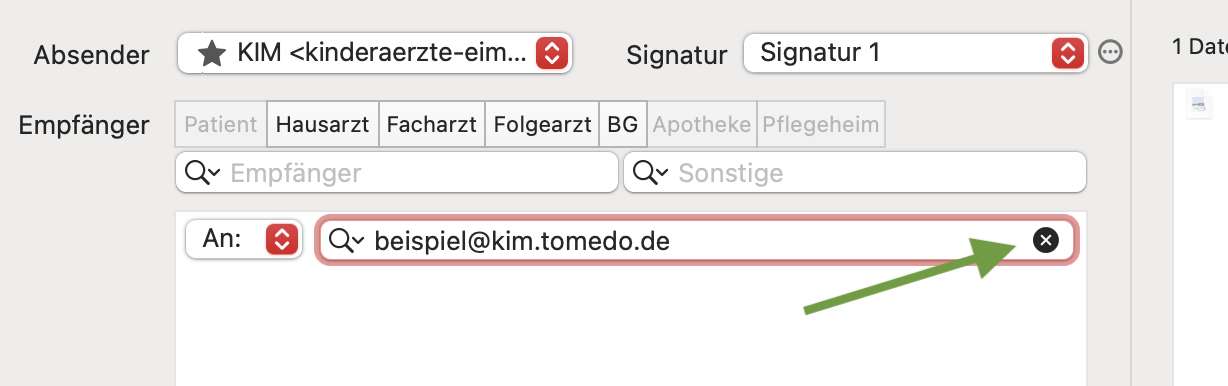Open the signature options ellipsis icon

1109,53
